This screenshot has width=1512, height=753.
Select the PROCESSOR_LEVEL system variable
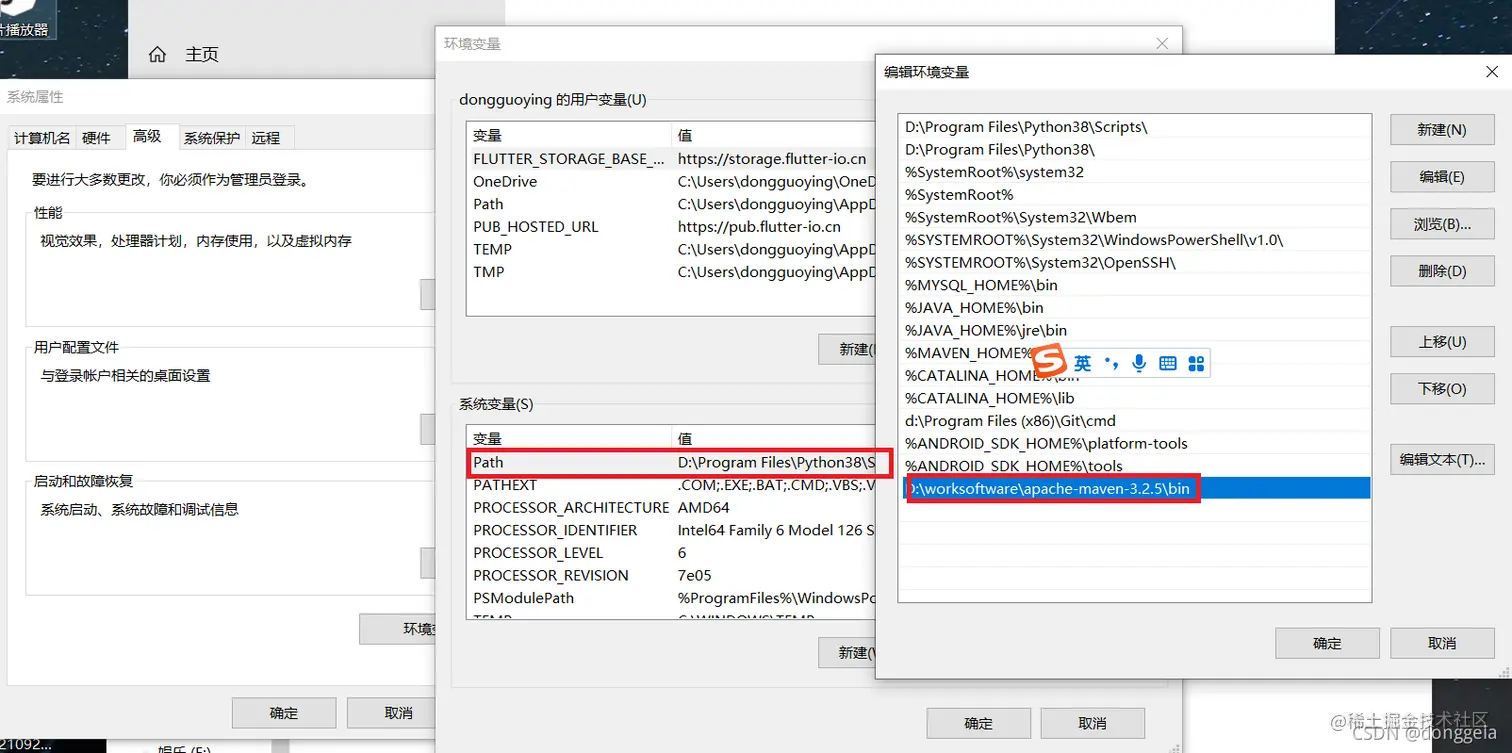671,553
